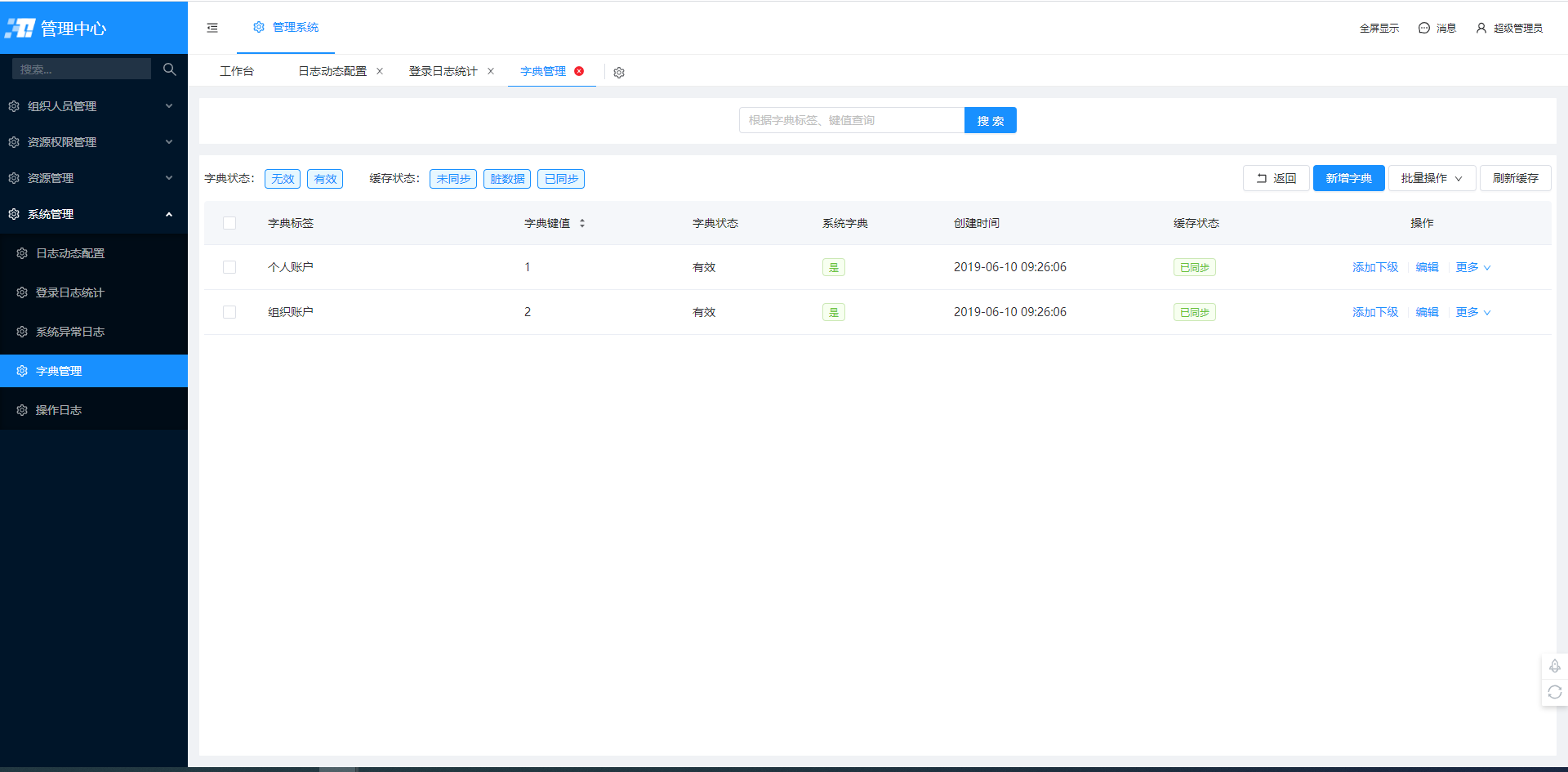This screenshot has height=772, width=1568.
Task: Switch to the 工作台 tab
Action: [x=237, y=71]
